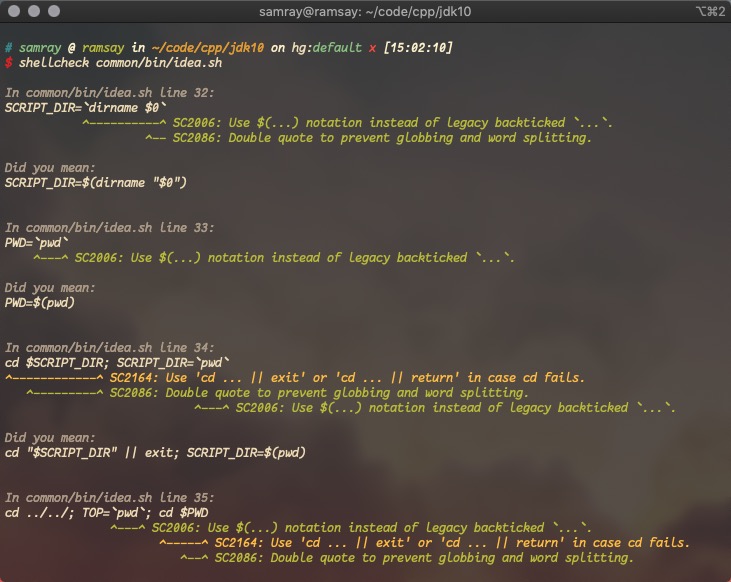
Task: Click the hg:default branch label
Action: [x=326, y=48]
